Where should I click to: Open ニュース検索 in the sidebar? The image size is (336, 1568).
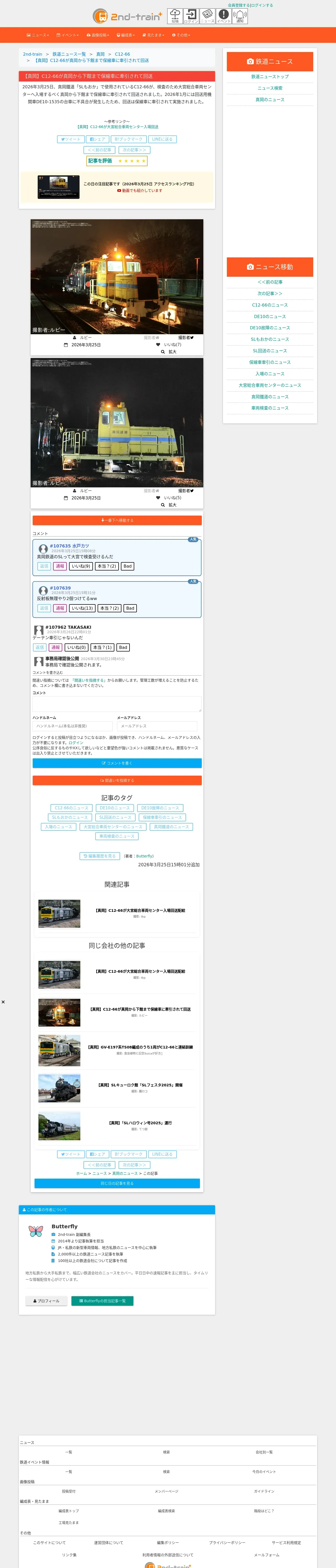[x=270, y=88]
